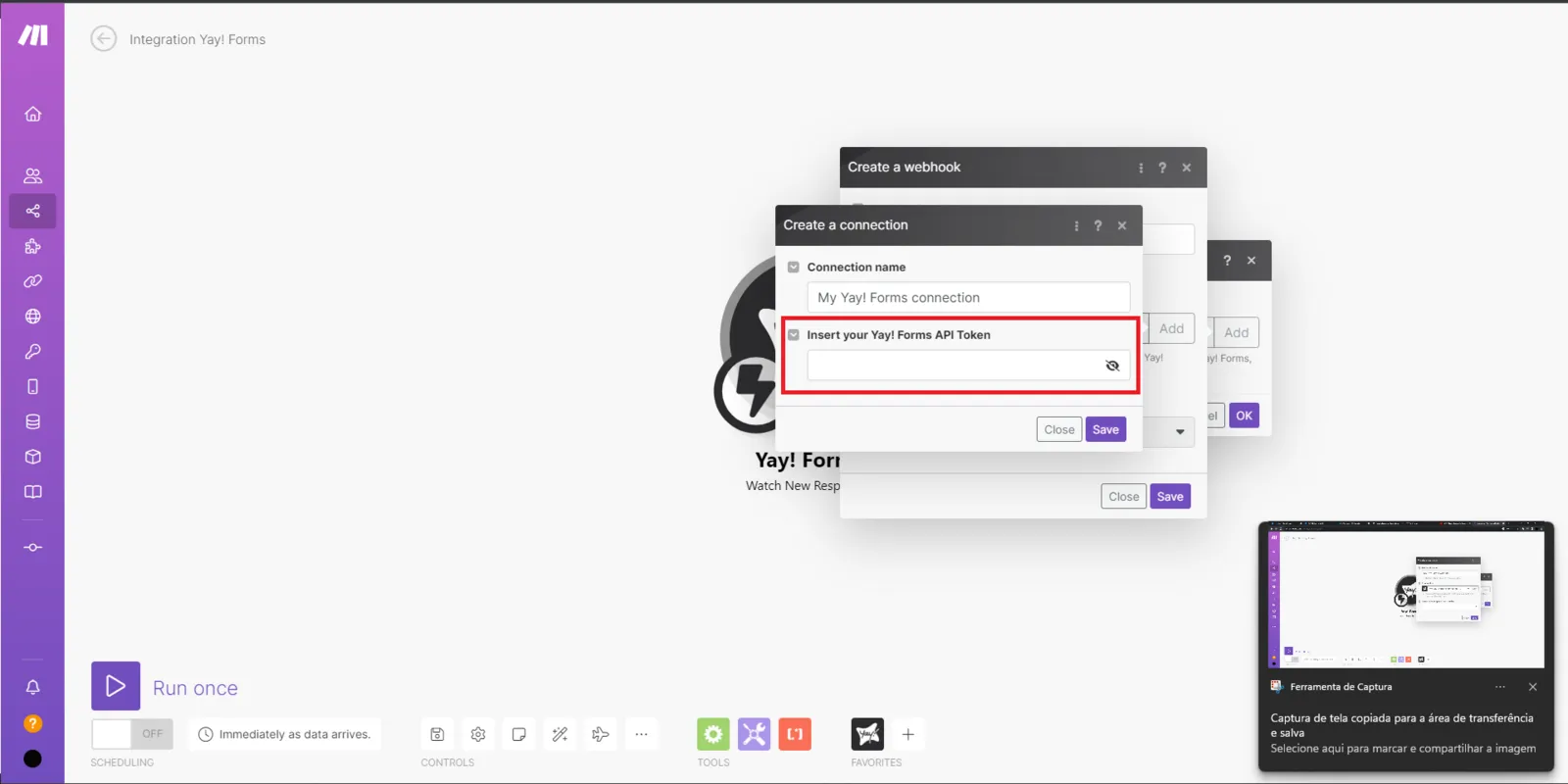Click the Connection name input field

(968, 298)
